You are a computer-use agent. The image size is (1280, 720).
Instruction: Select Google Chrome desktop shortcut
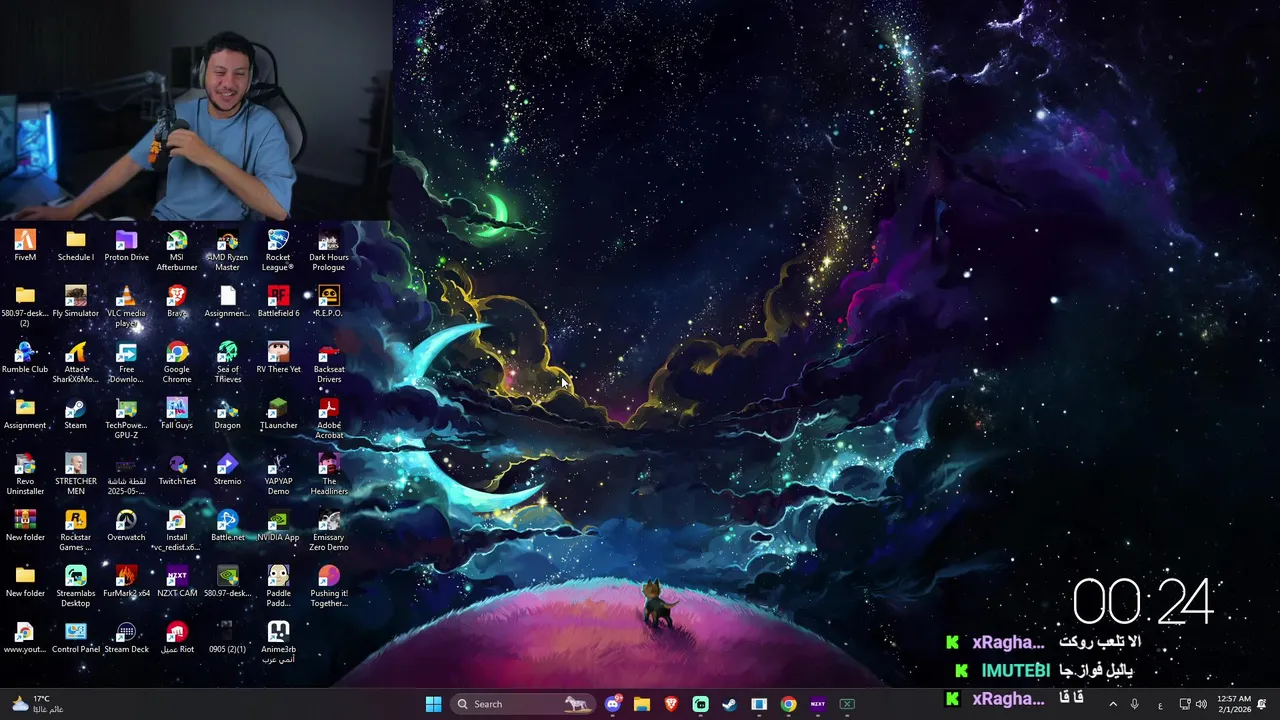pos(177,362)
